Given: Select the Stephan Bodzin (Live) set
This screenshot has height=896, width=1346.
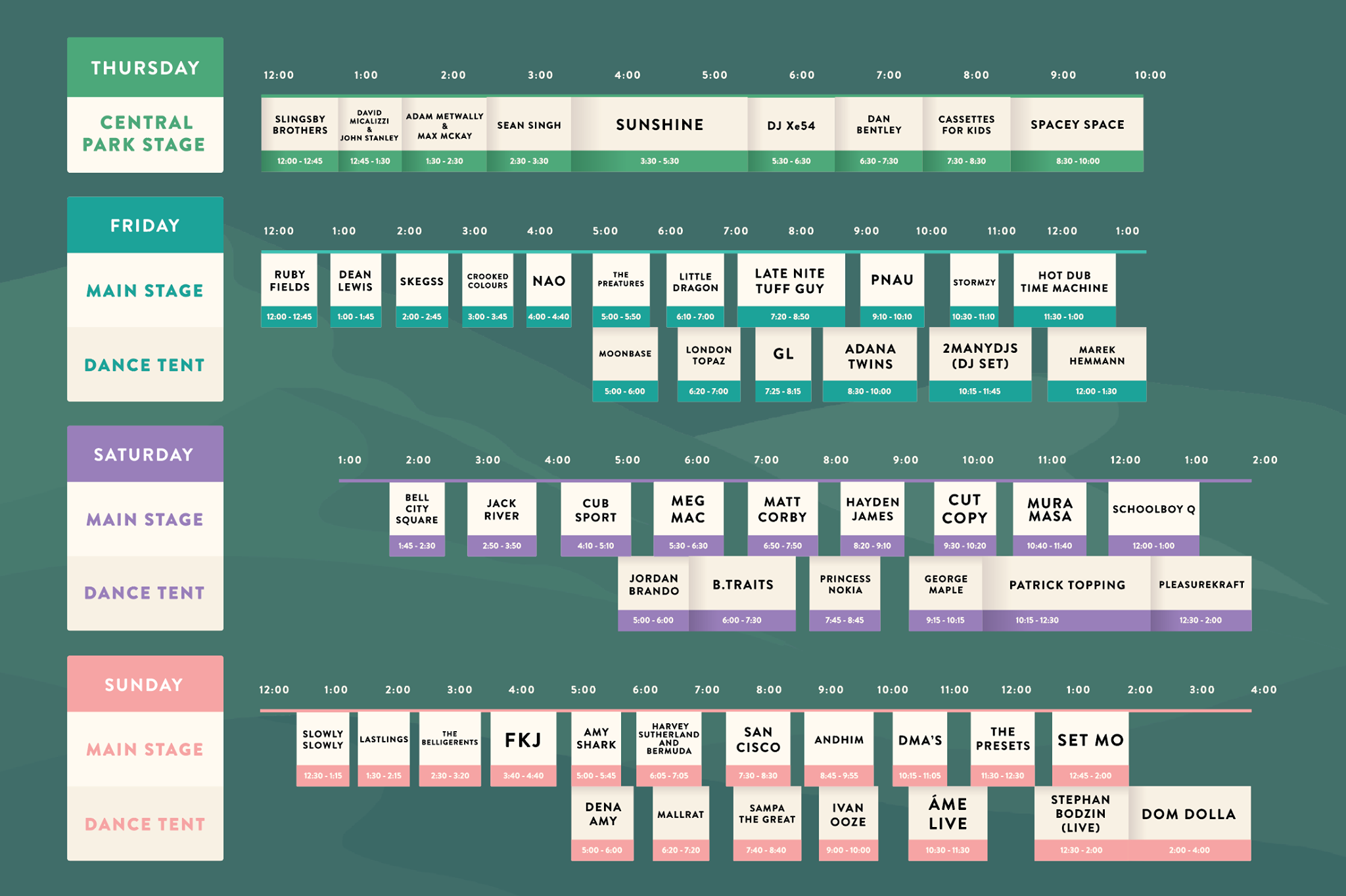Looking at the screenshot, I should [1081, 824].
